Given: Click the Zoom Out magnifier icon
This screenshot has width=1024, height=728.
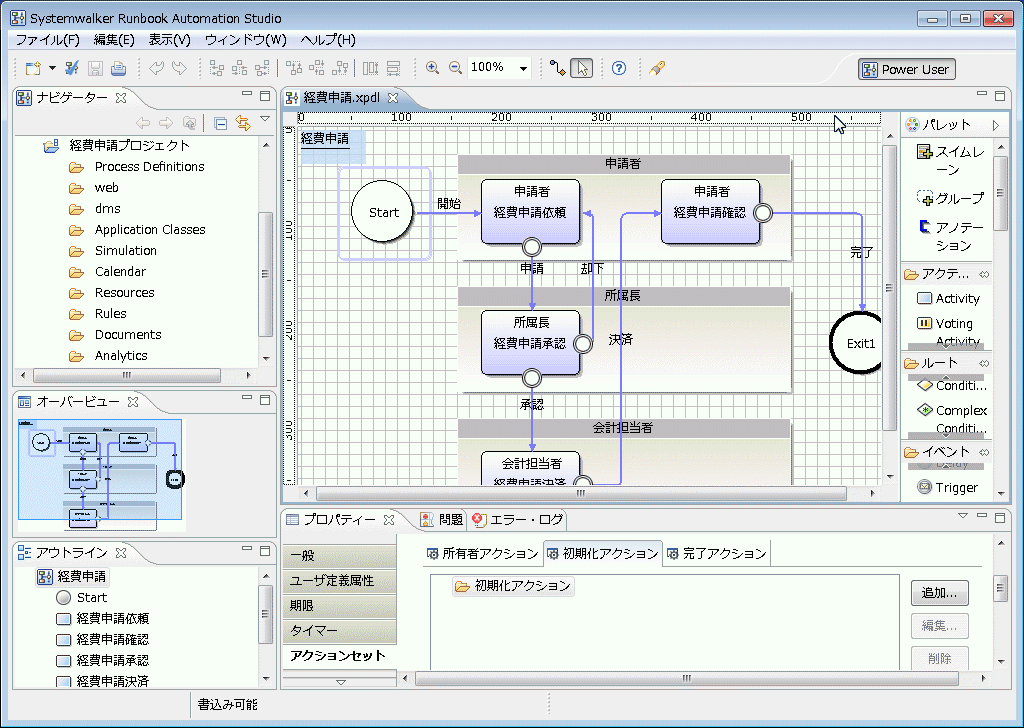Looking at the screenshot, I should (x=455, y=68).
